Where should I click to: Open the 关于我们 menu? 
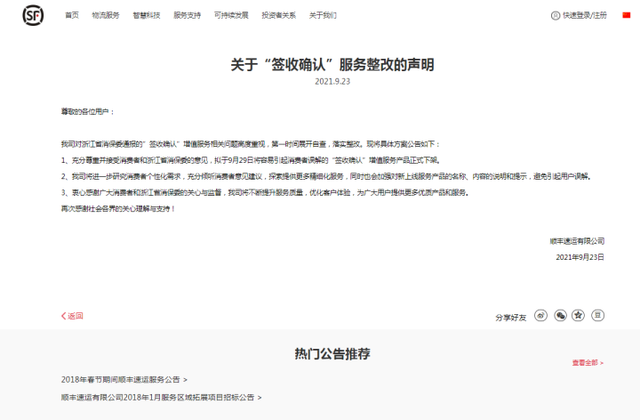tap(323, 16)
